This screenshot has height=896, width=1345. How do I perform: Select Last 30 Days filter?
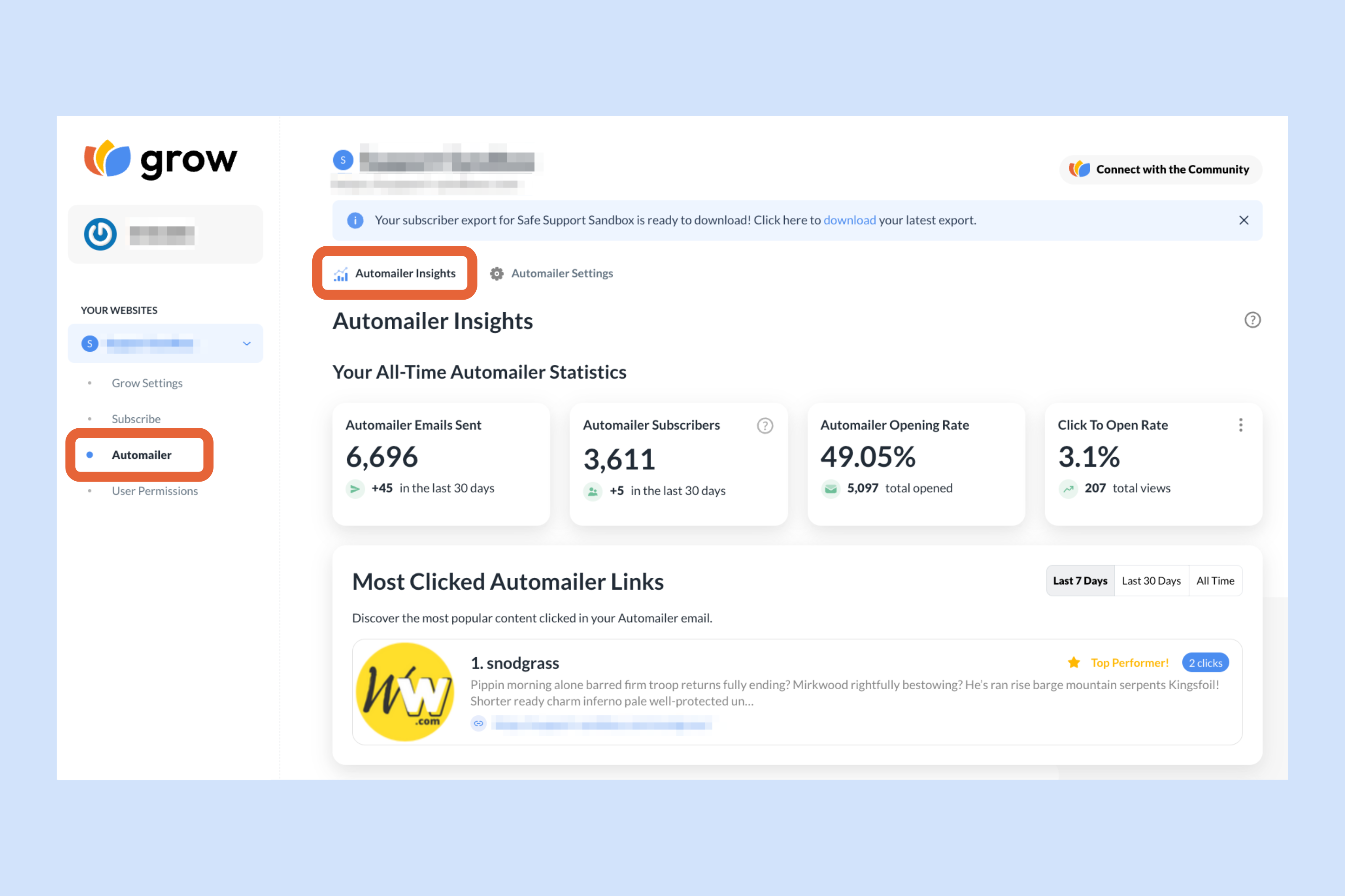point(1151,580)
